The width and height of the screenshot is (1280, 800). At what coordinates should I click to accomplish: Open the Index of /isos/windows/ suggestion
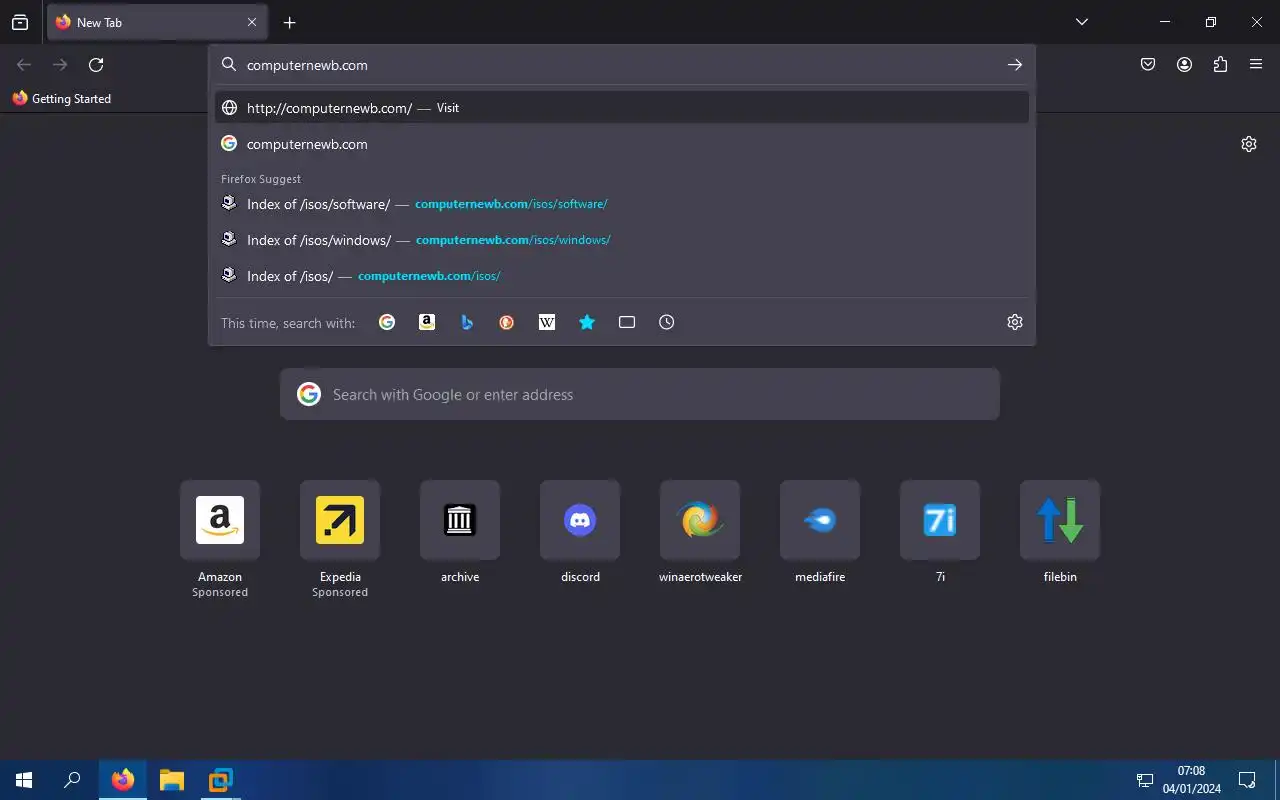click(622, 240)
